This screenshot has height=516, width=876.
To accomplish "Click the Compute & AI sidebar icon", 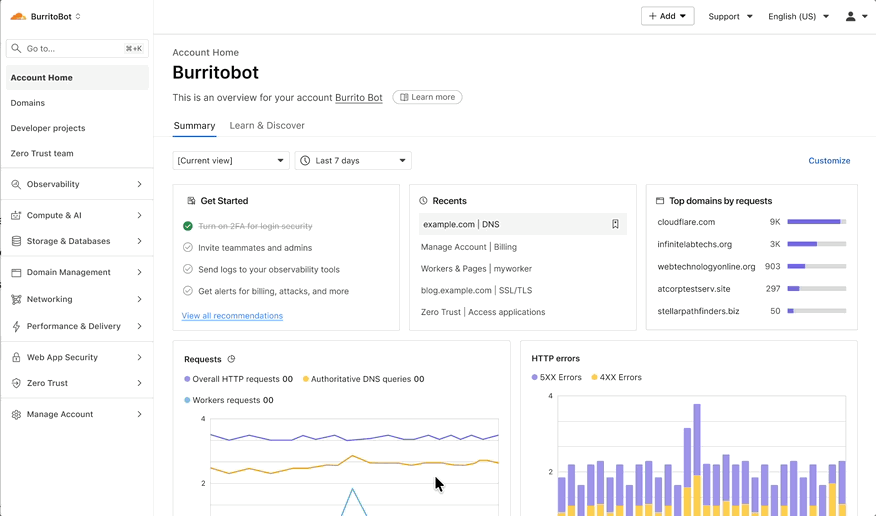I will [x=16, y=216].
